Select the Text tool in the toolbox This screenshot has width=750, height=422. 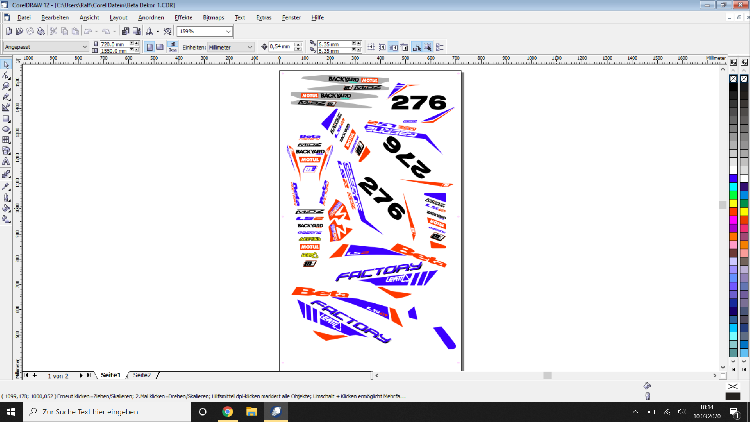[6, 162]
